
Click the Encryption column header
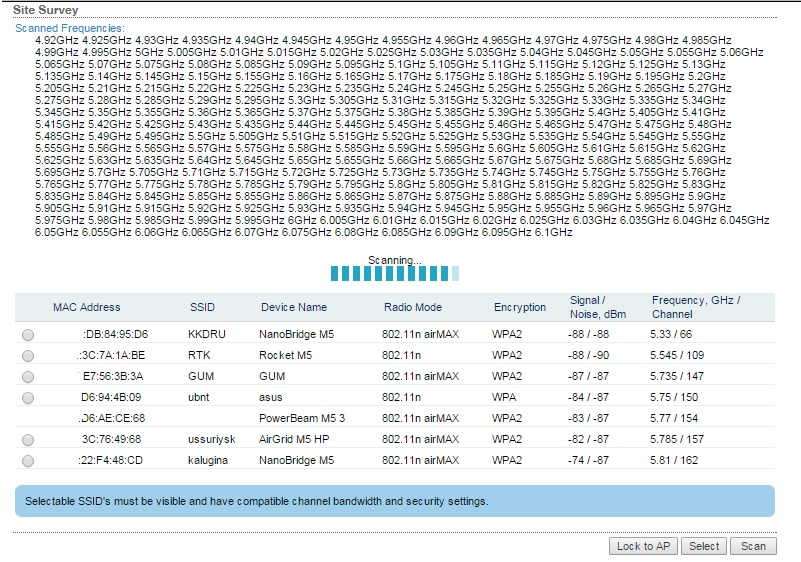[x=519, y=307]
